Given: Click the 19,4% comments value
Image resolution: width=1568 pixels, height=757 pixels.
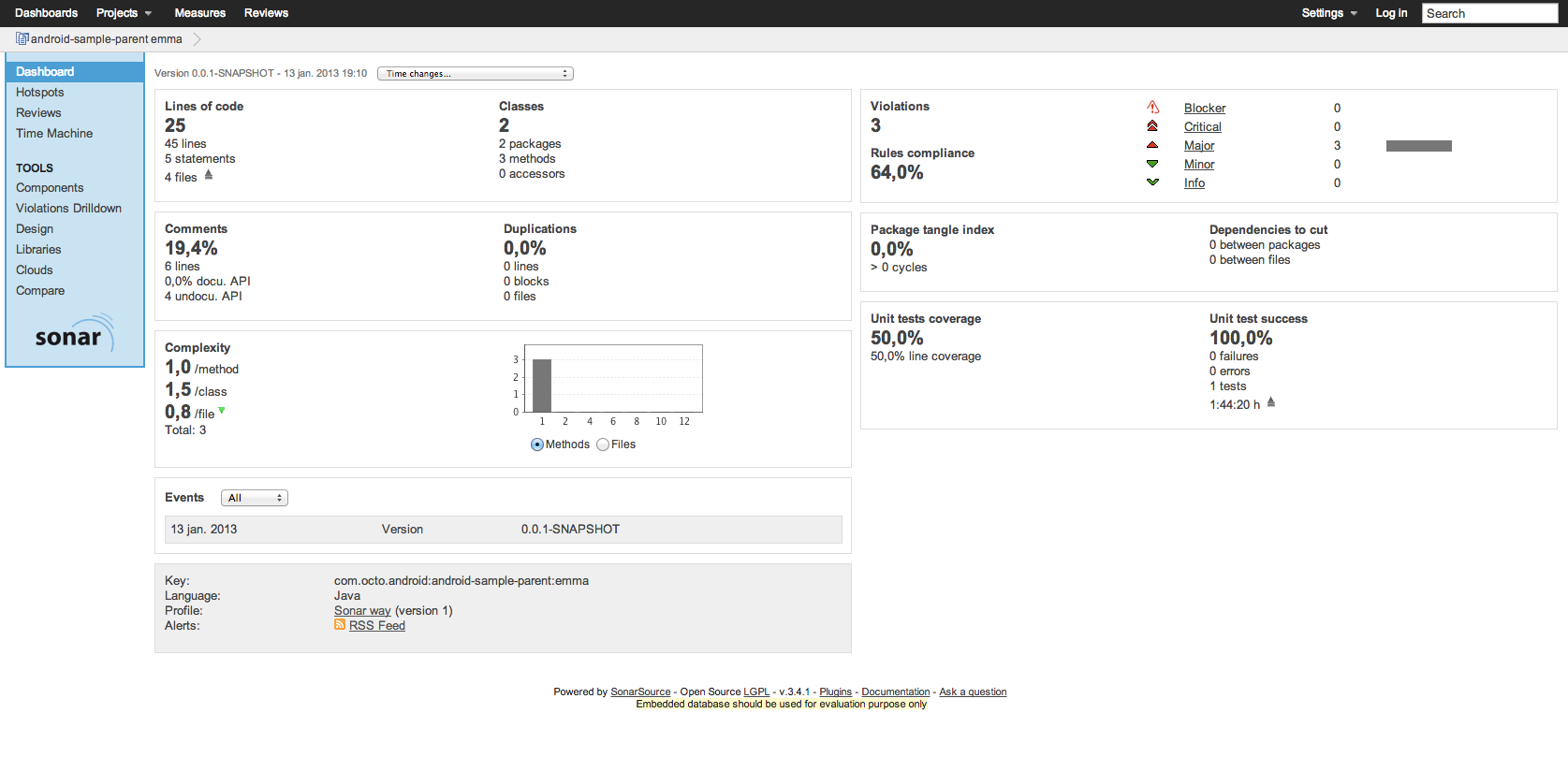Looking at the screenshot, I should coord(191,248).
